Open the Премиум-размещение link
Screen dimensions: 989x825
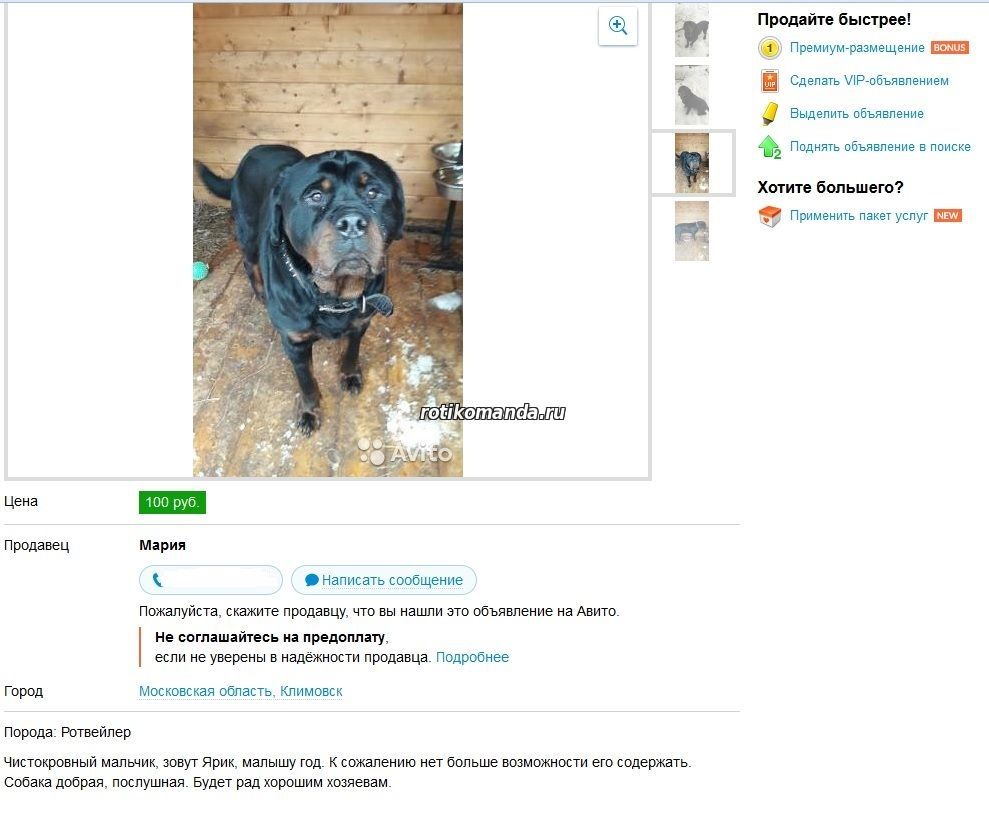click(857, 48)
